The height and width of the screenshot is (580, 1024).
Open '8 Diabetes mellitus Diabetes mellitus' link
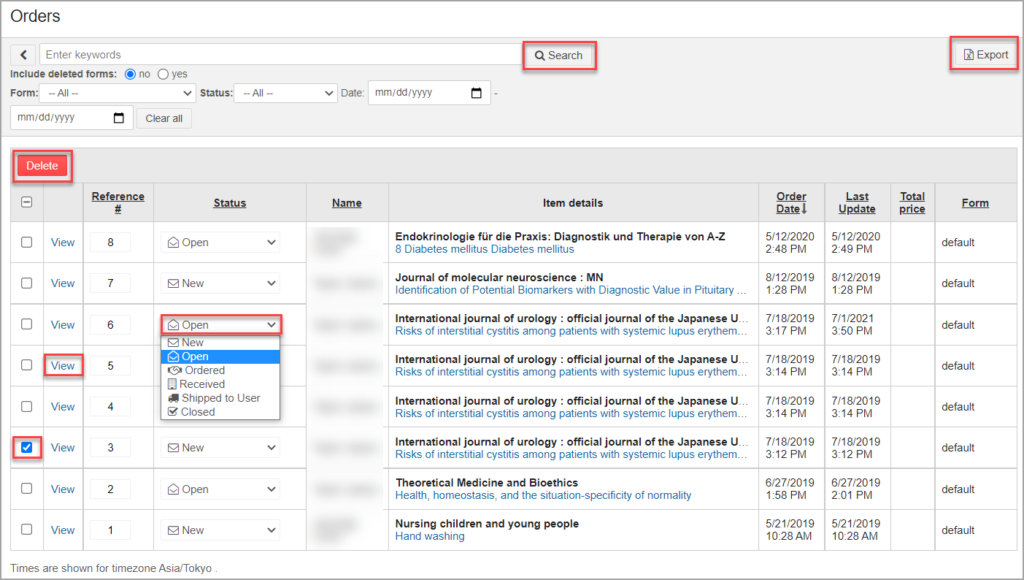(x=485, y=250)
